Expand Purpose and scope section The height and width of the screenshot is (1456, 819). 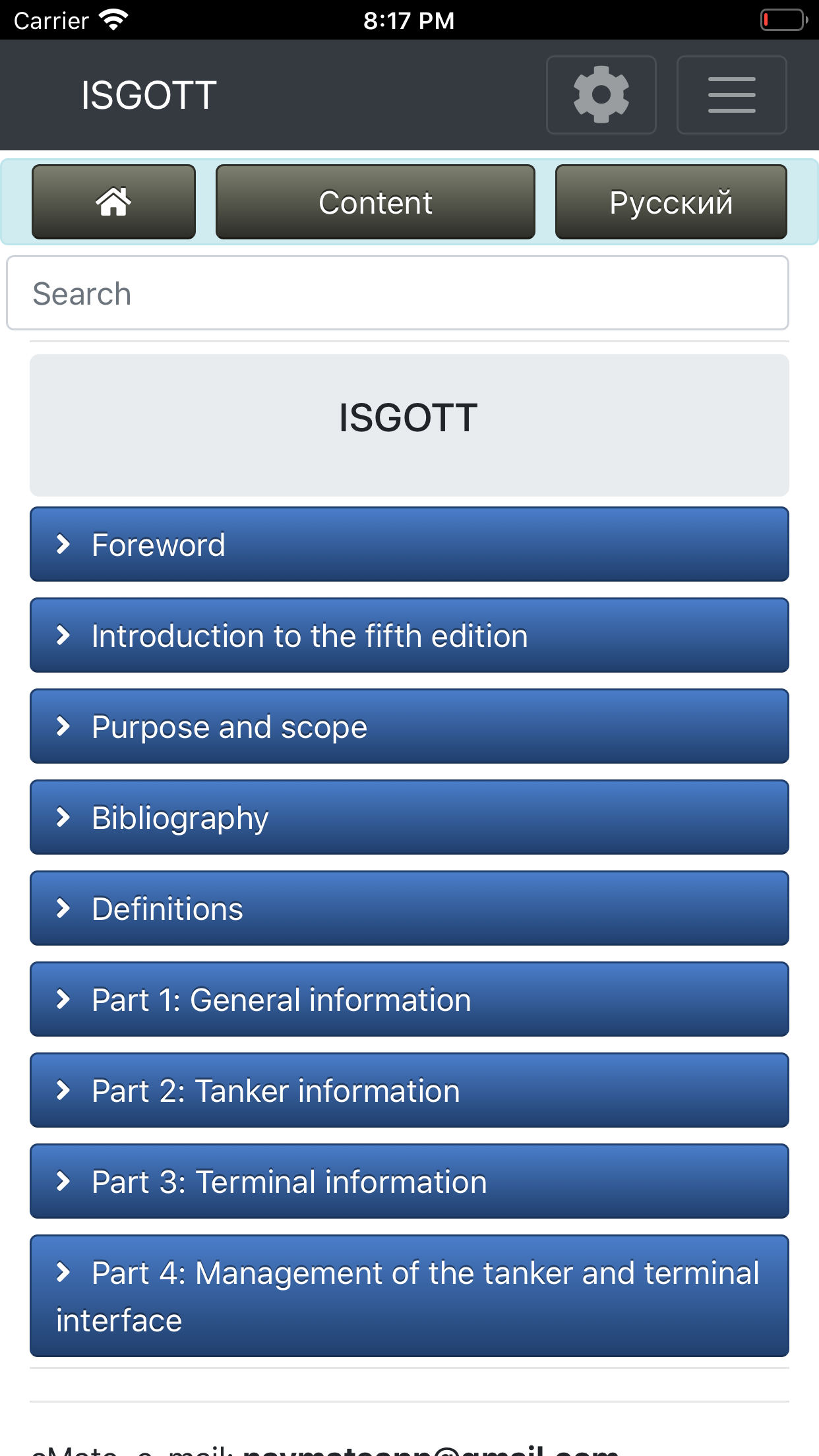[x=409, y=727]
